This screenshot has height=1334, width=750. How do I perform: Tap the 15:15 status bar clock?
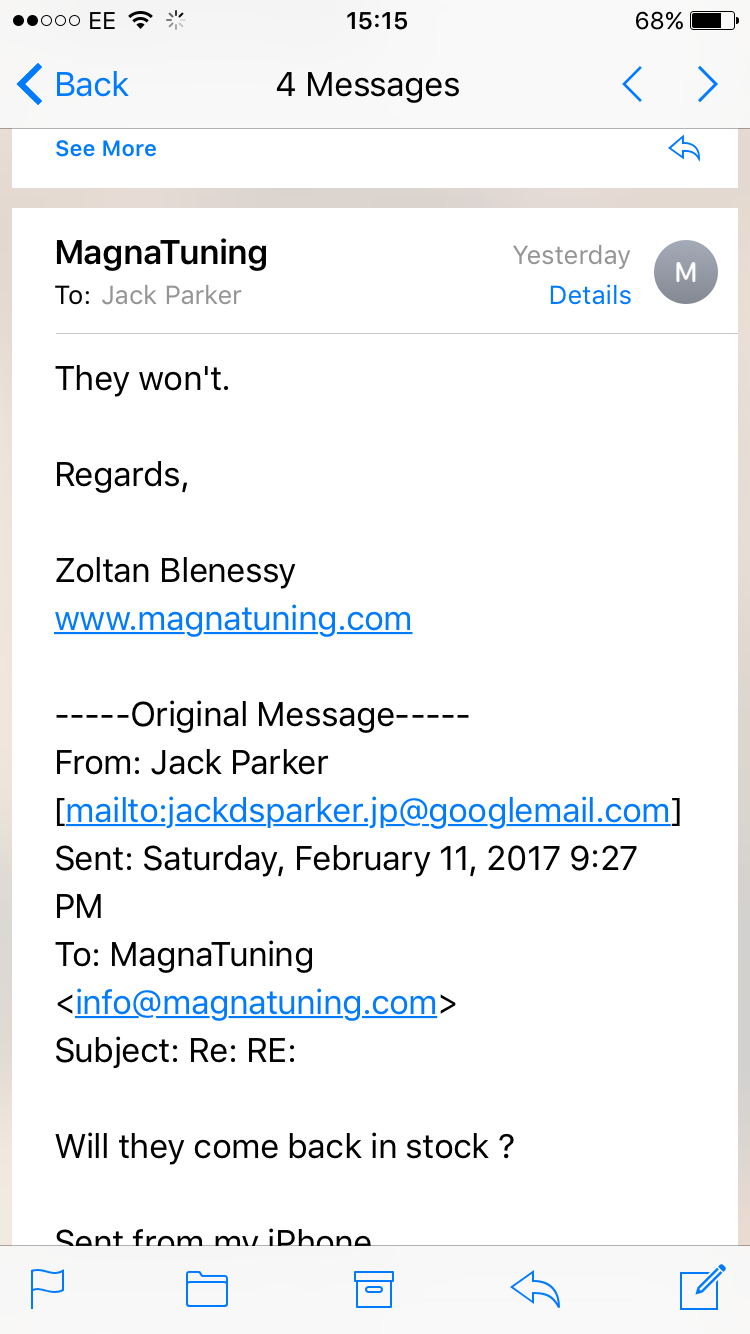[376, 21]
